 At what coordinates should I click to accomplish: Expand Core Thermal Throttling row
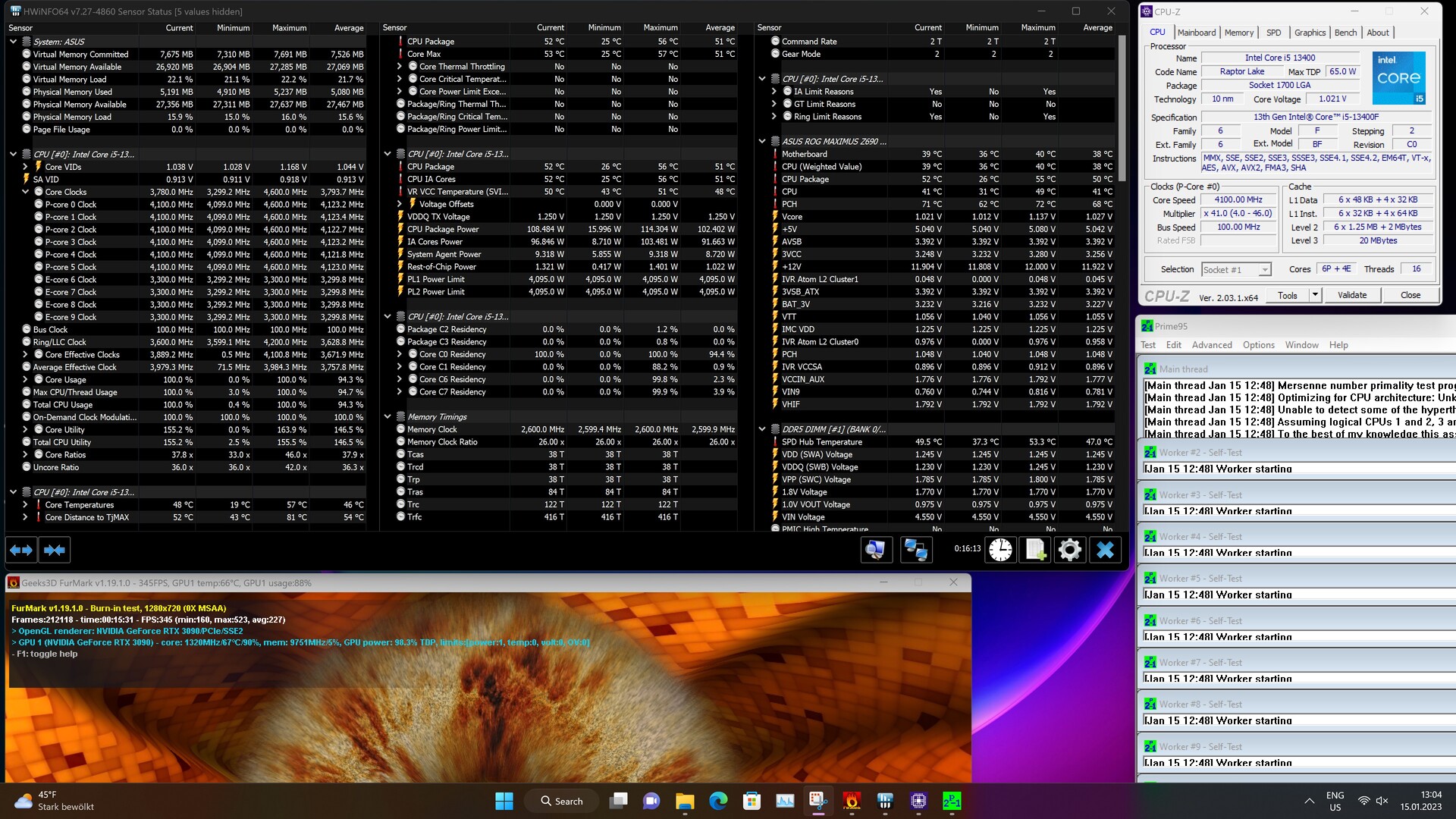400,67
